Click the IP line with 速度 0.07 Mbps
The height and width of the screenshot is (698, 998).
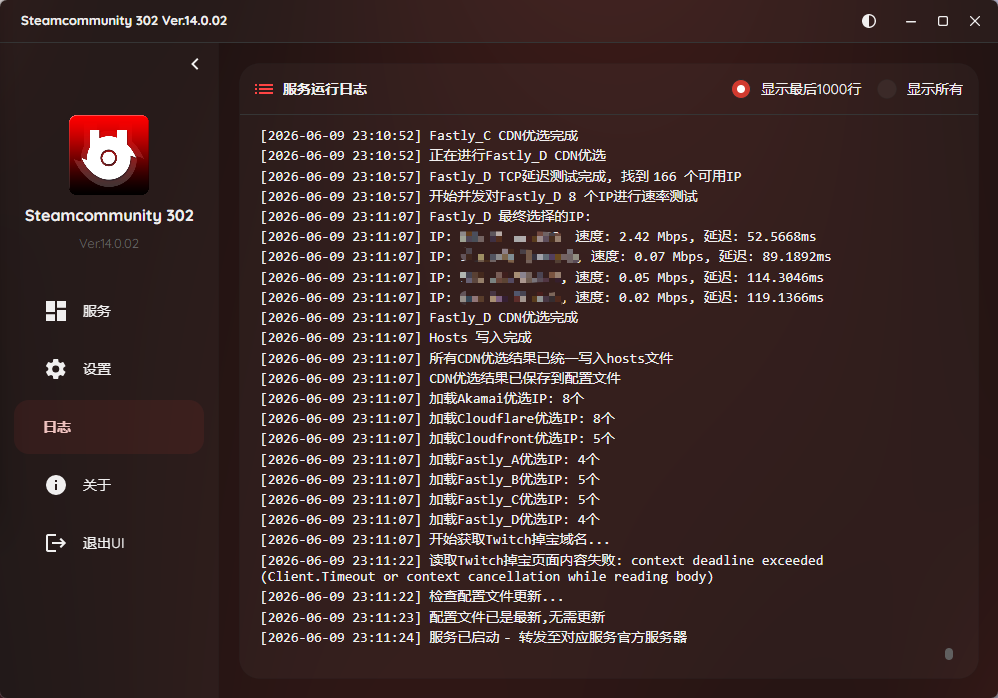click(x=546, y=256)
